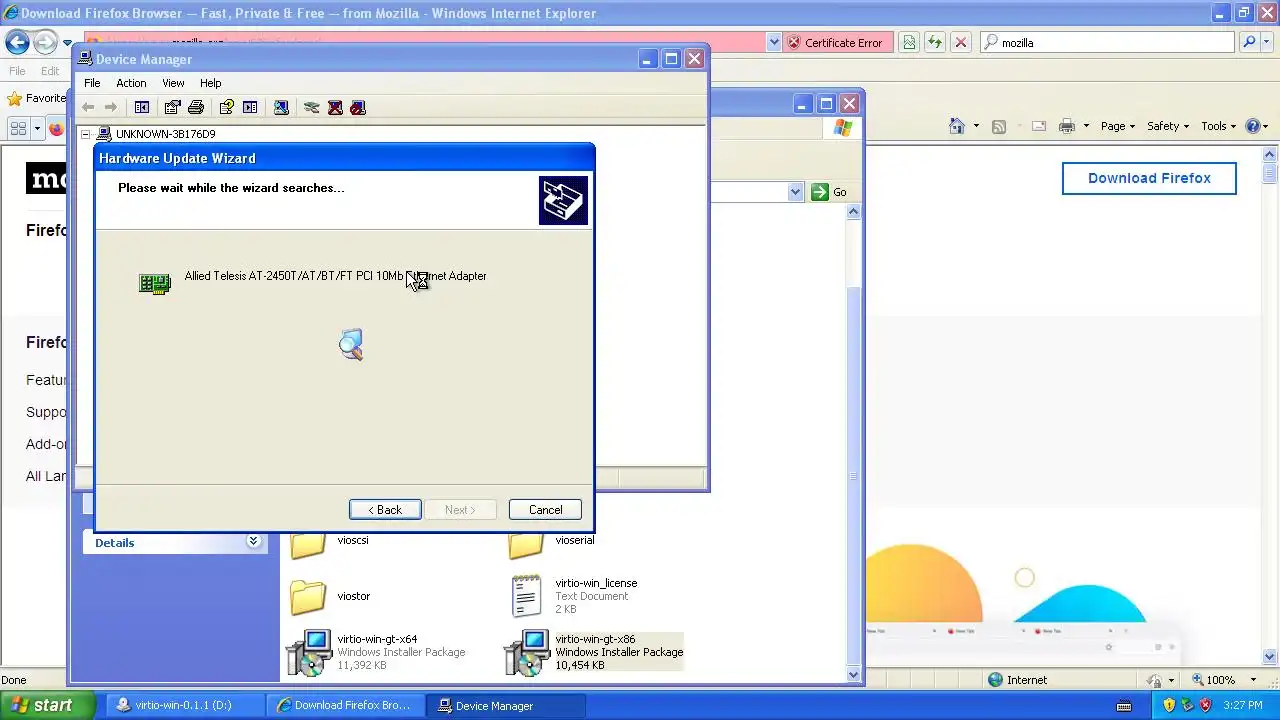This screenshot has width=1280, height=720.
Task: Click the IE Back navigation button
Action: tap(17, 42)
